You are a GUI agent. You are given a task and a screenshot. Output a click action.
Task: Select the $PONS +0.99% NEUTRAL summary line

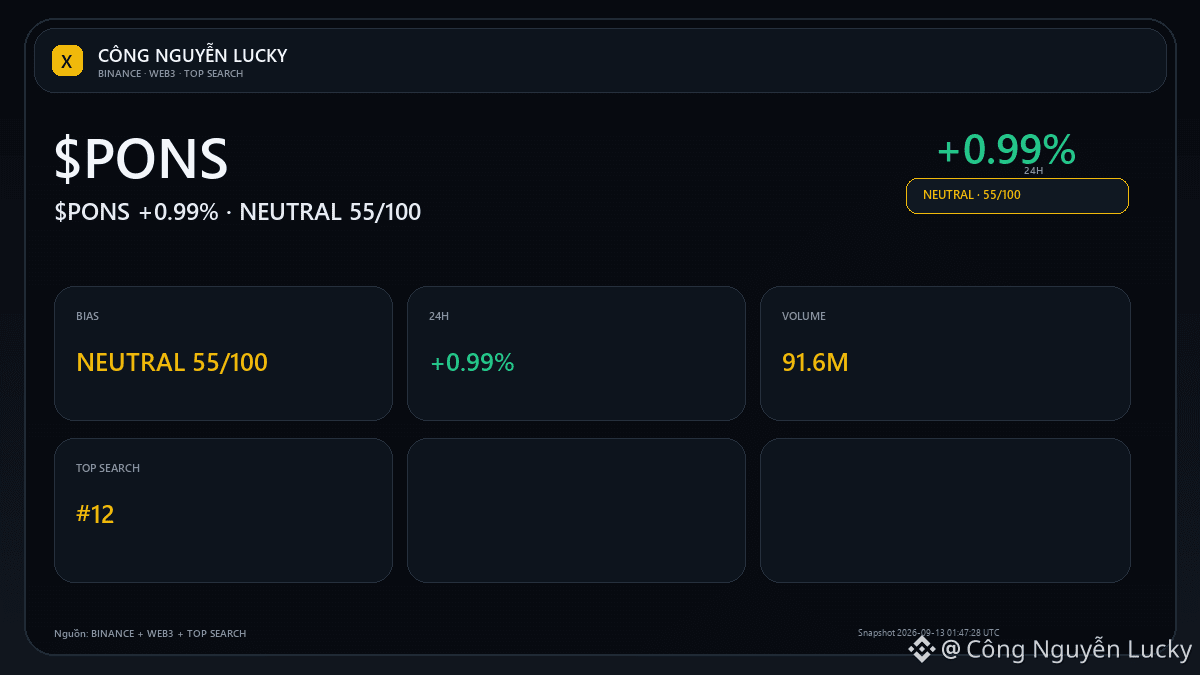[x=238, y=212]
